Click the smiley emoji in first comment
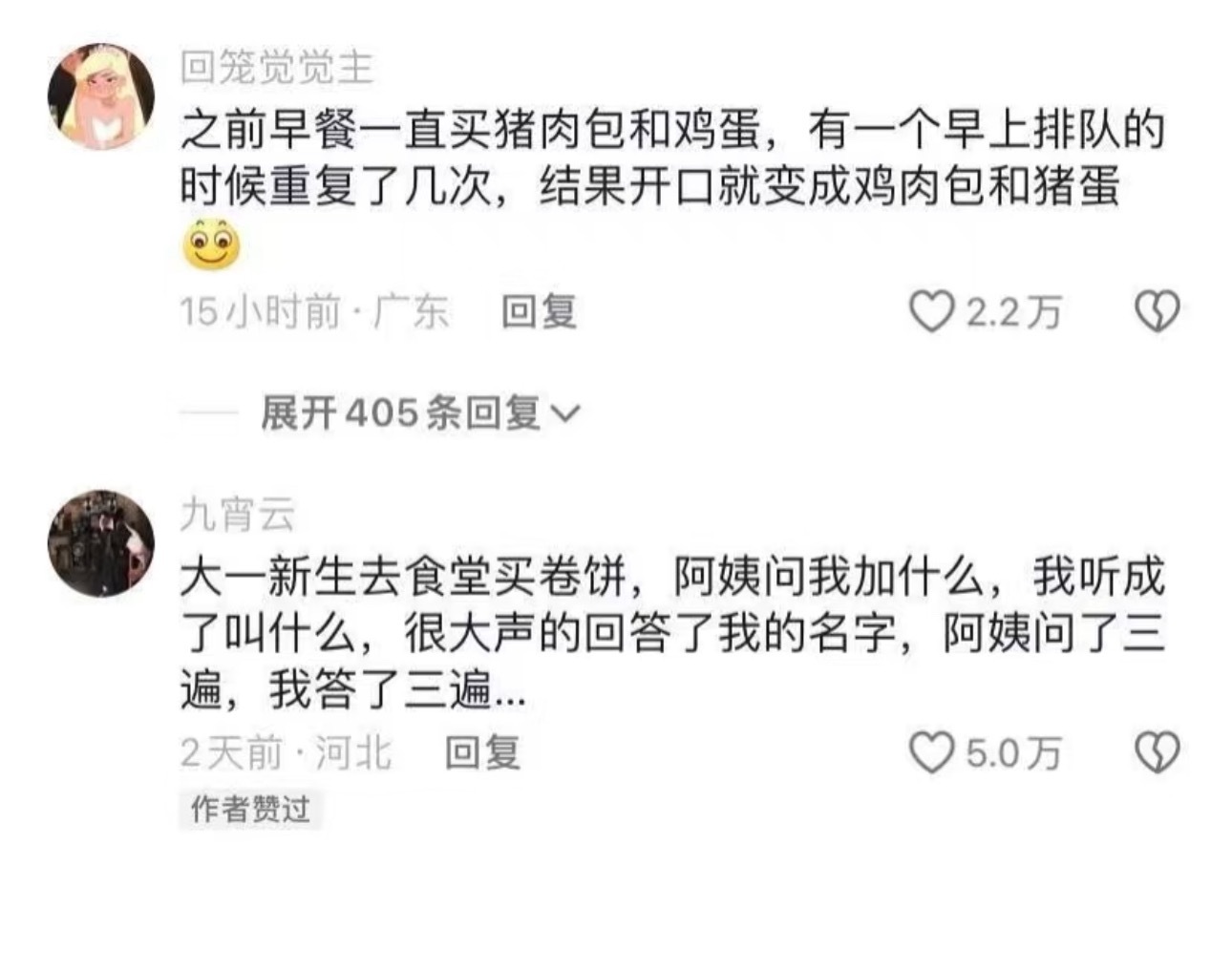The width and height of the screenshot is (1232, 972). (x=211, y=244)
